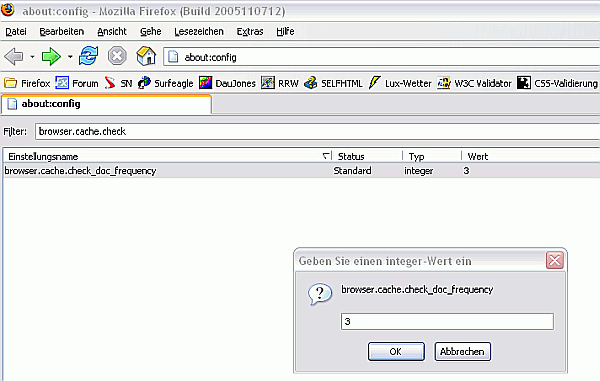Image resolution: width=600 pixels, height=381 pixels.
Task: Click the Wert value 3 cell
Action: point(466,171)
